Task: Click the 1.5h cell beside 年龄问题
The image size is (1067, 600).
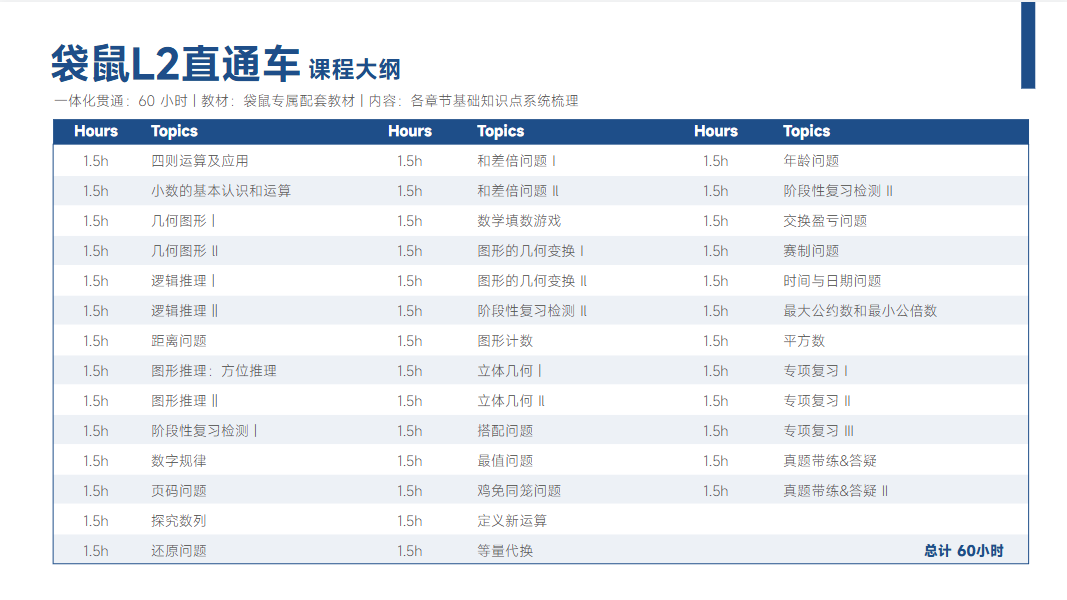Action: [x=715, y=161]
